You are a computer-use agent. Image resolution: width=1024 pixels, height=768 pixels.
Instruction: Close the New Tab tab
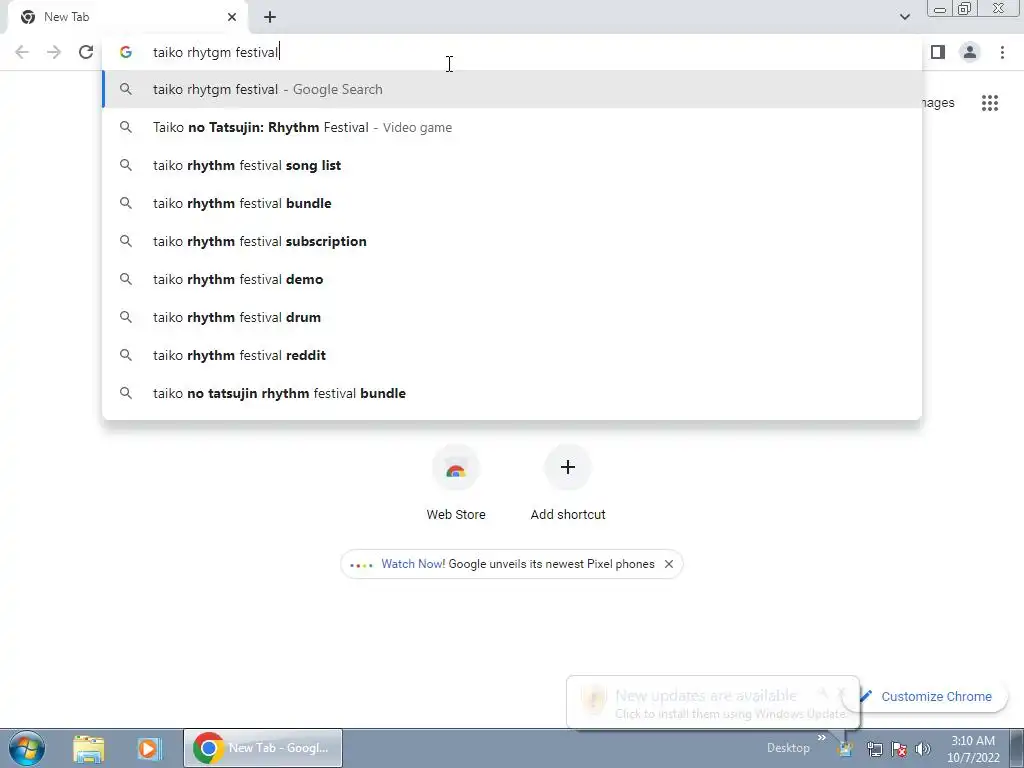click(x=232, y=17)
